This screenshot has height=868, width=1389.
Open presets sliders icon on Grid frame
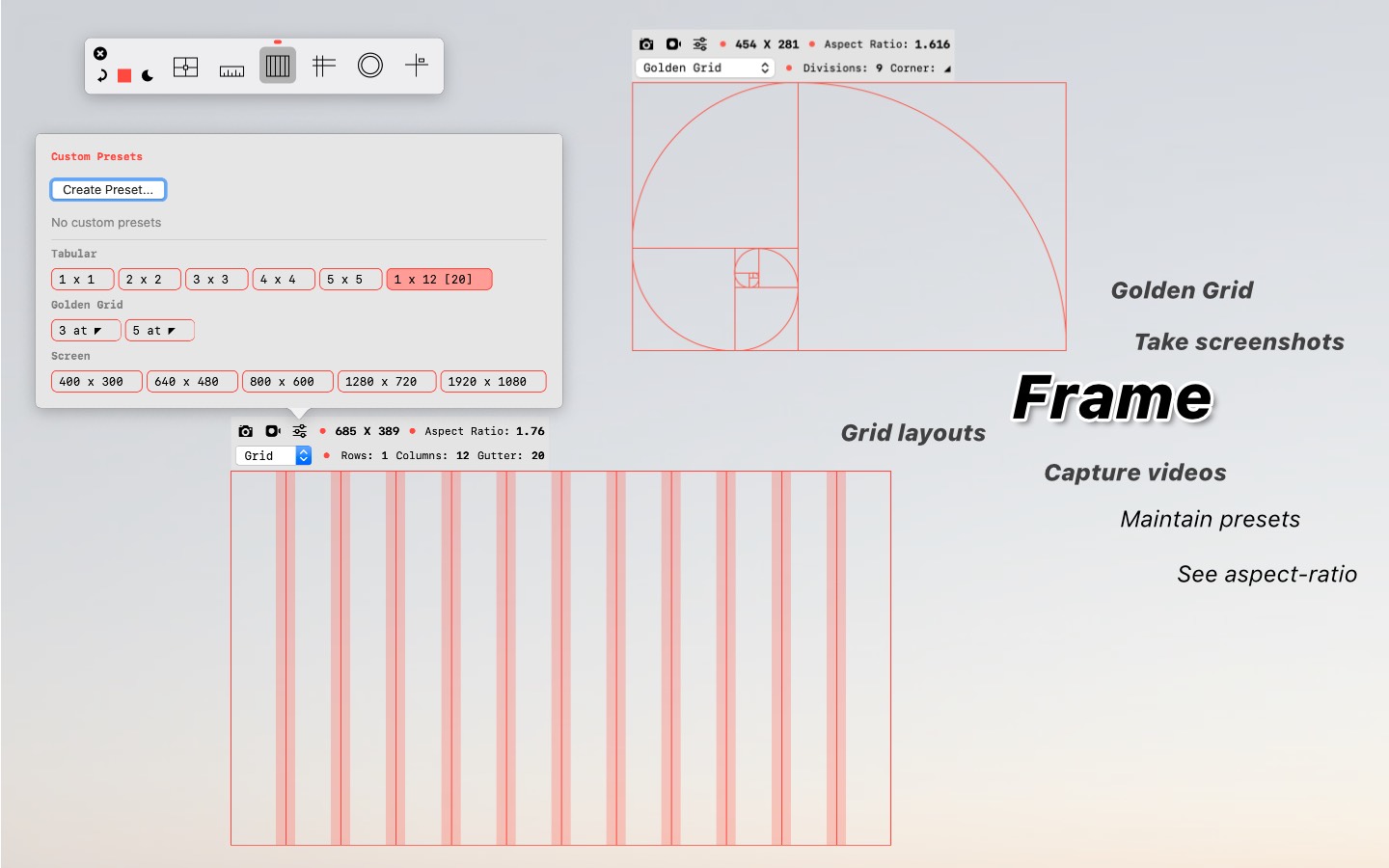point(300,432)
